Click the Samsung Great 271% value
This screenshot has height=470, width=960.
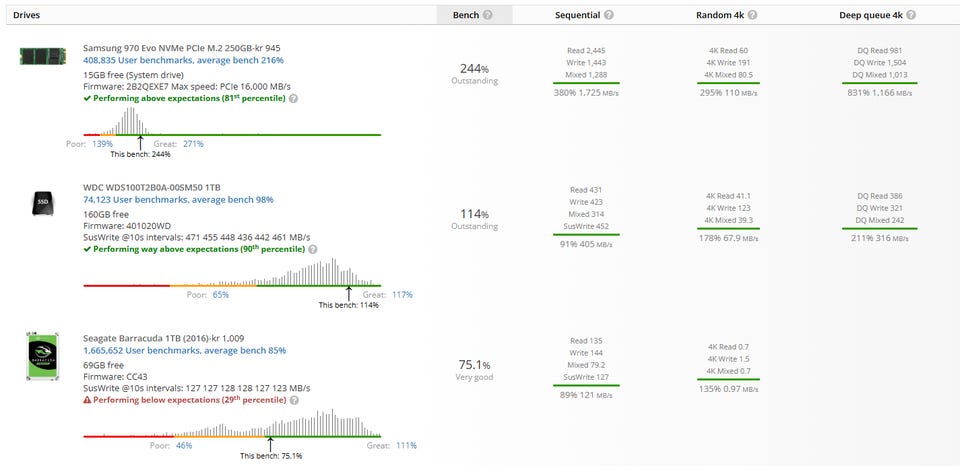click(193, 144)
